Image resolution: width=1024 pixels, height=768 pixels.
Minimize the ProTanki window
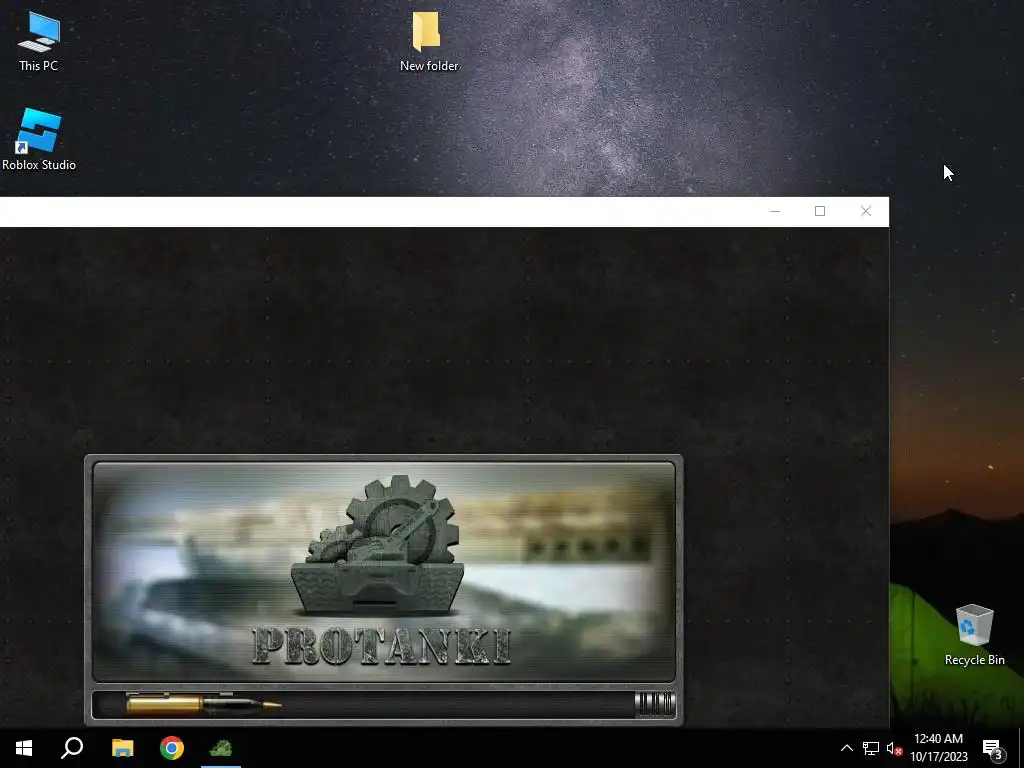point(775,211)
